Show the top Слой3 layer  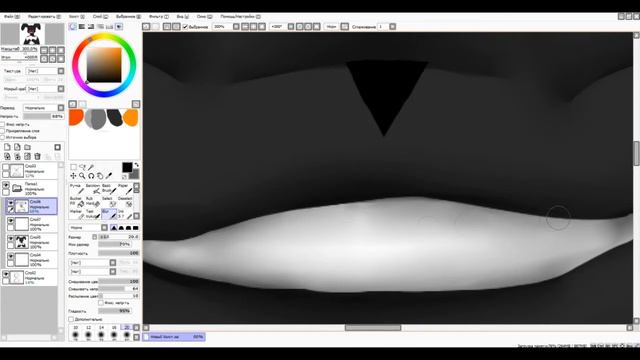[x=6, y=167]
